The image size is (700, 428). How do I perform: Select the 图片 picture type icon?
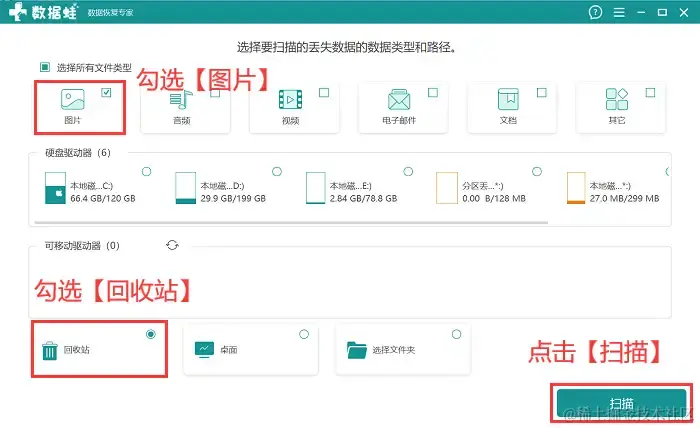pos(72,99)
